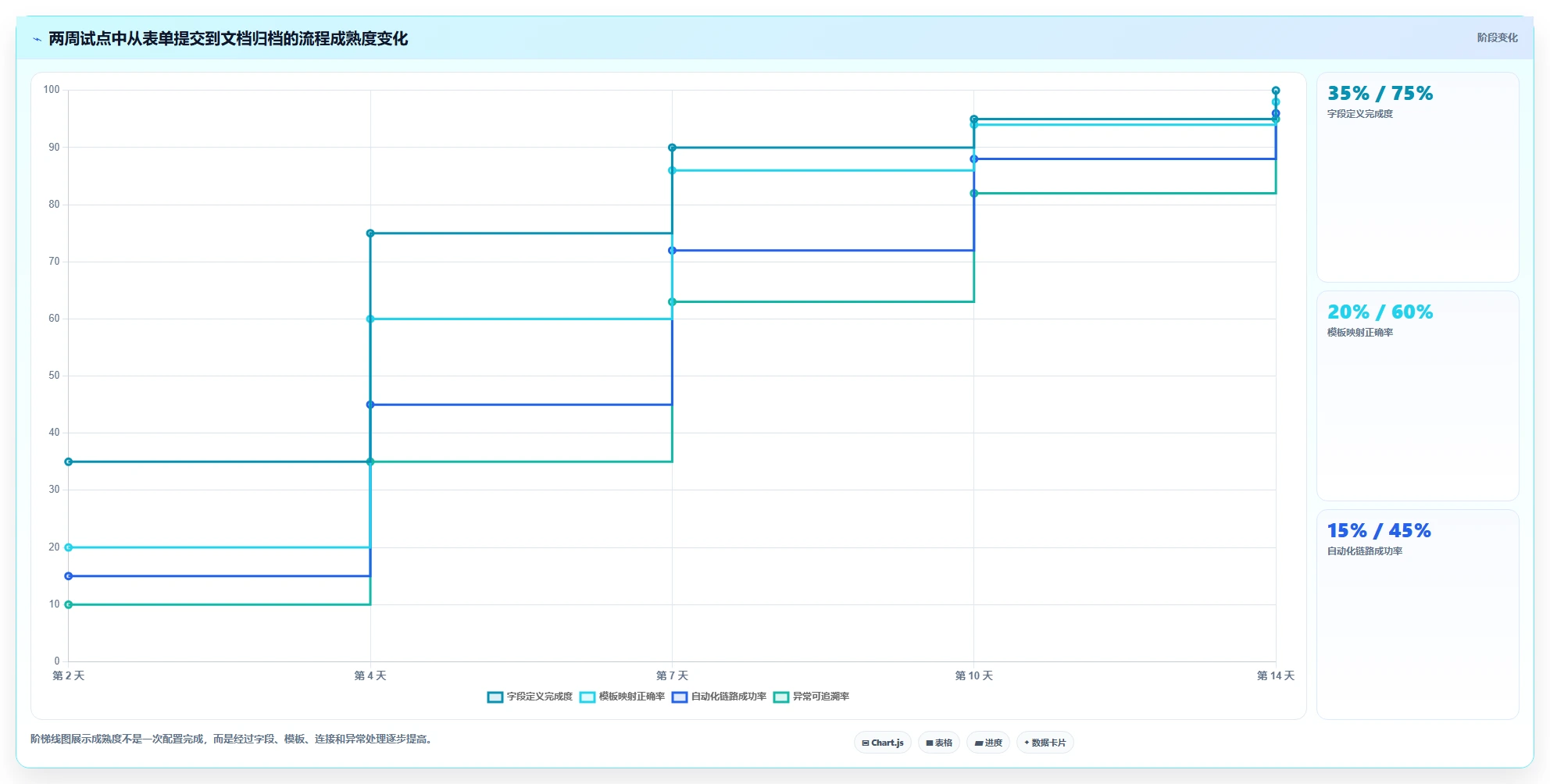The width and height of the screenshot is (1550, 784).
Task: Click the 模板映射正确率 point at 第 2 天 (20)
Action: [x=69, y=547]
